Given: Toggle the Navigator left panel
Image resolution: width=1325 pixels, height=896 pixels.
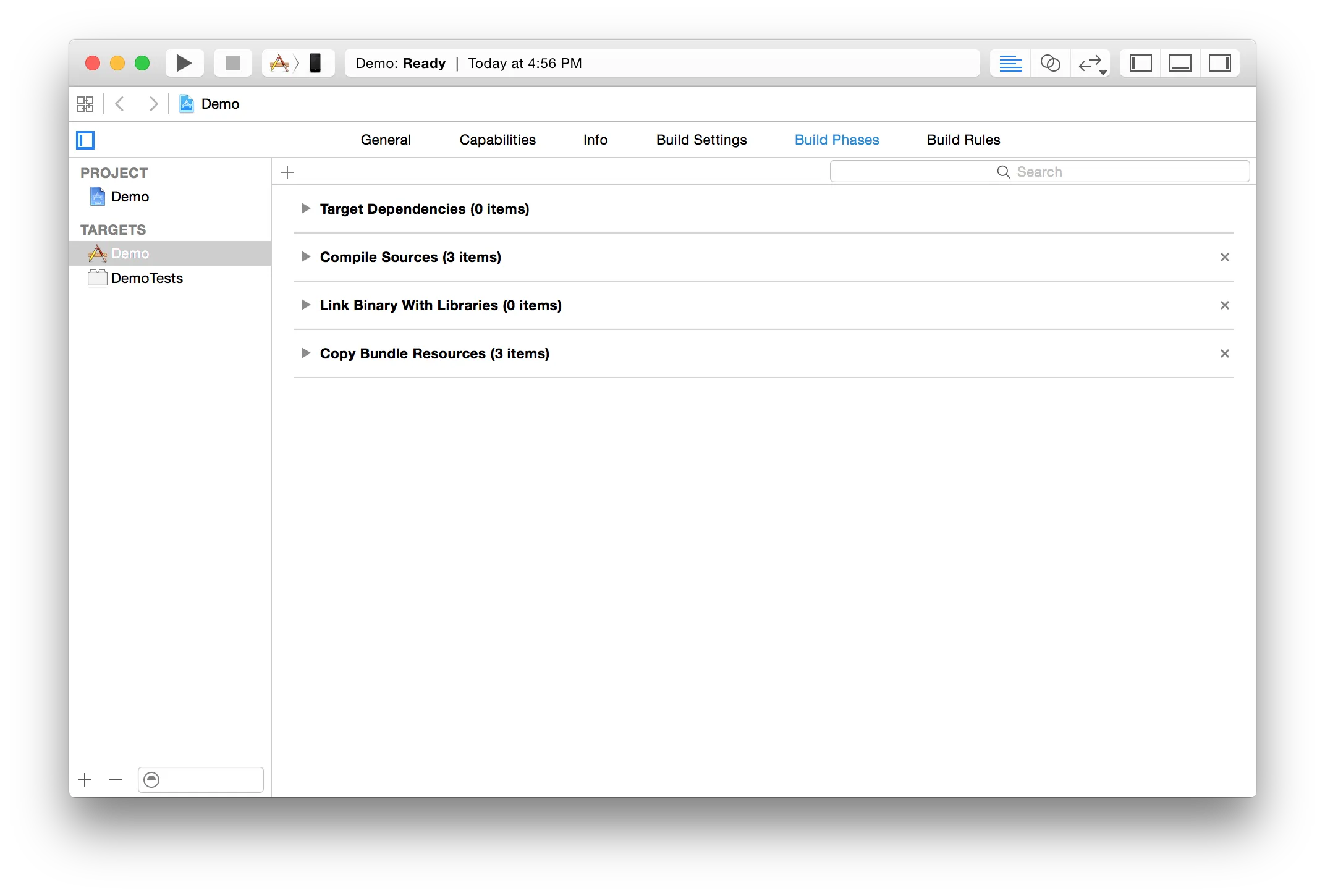Looking at the screenshot, I should pyautogui.click(x=1140, y=63).
